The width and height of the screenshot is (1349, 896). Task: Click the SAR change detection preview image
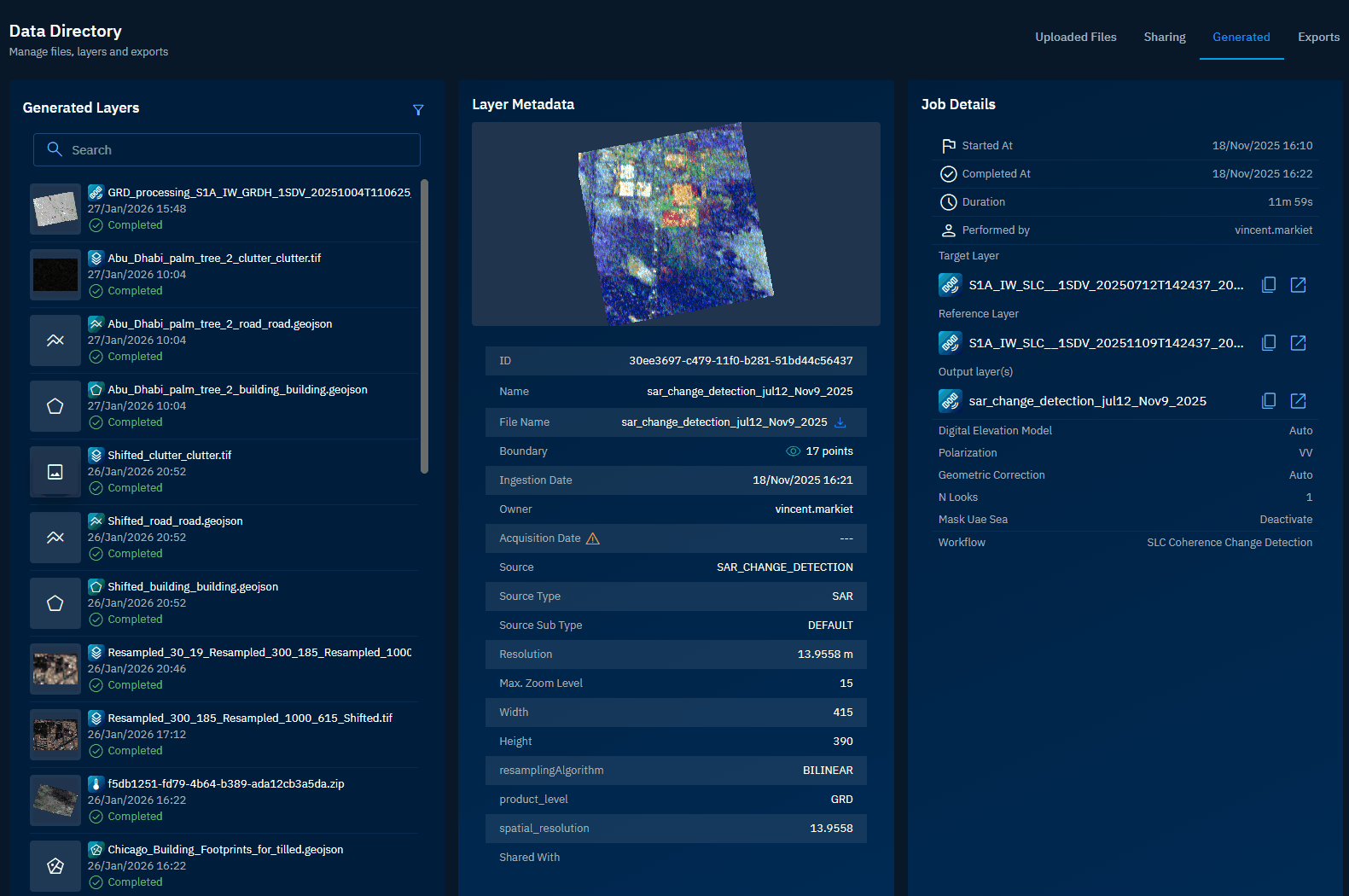pos(676,224)
